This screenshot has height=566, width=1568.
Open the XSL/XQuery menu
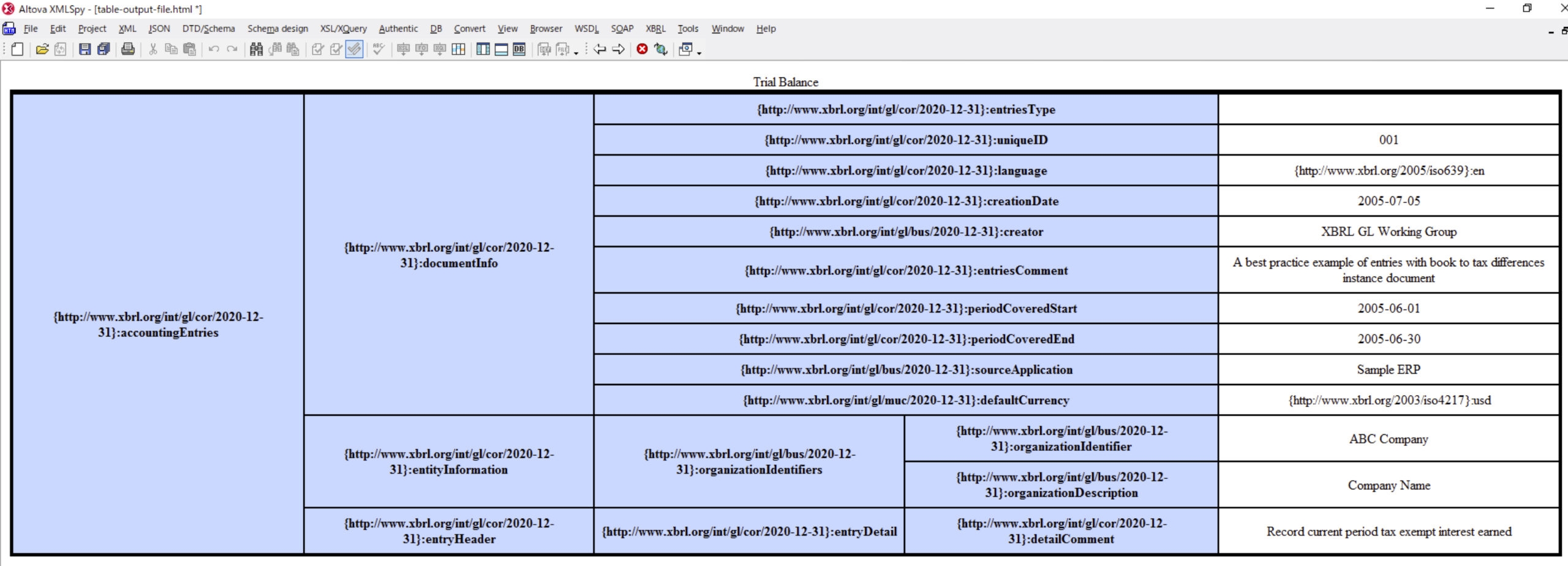344,29
